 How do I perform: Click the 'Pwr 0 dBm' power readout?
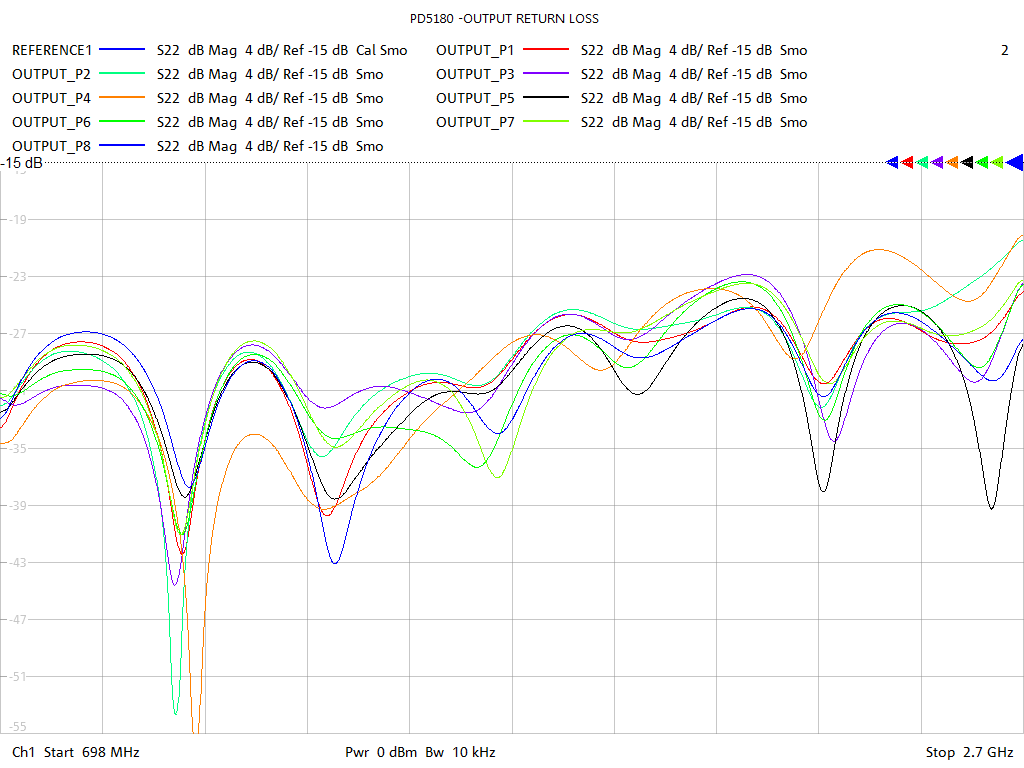click(381, 752)
